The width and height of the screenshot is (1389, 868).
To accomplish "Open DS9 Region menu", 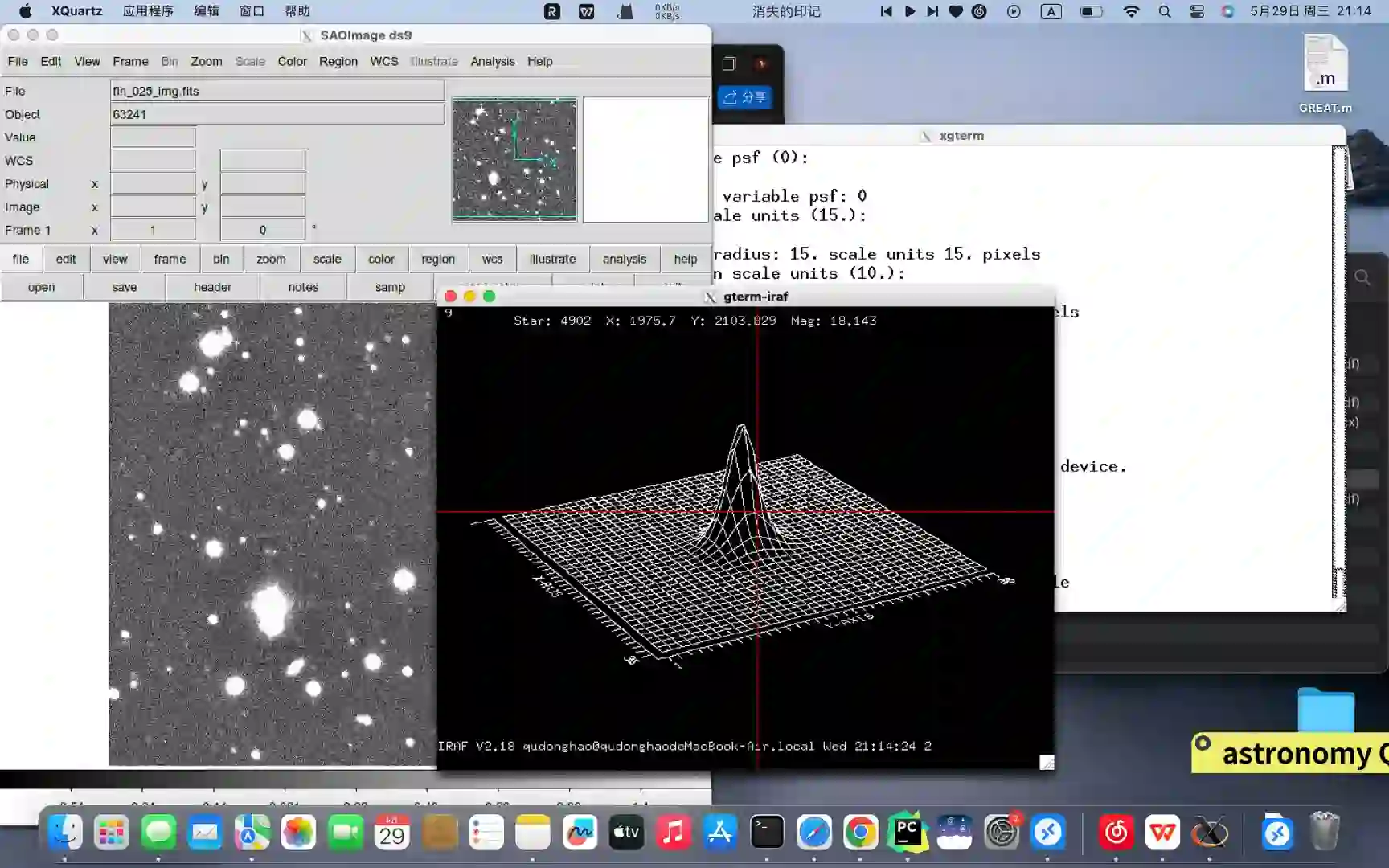I will coord(338,61).
